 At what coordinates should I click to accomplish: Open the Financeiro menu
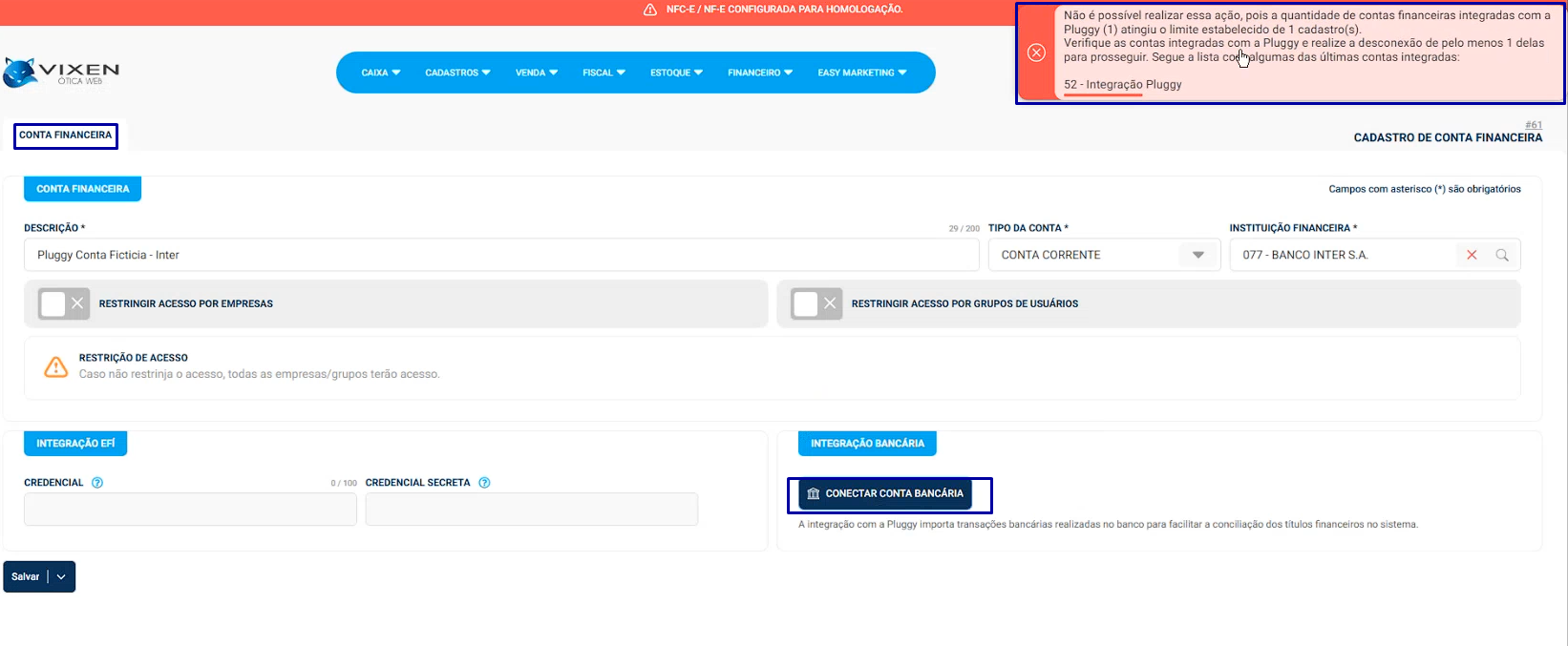[x=760, y=73]
